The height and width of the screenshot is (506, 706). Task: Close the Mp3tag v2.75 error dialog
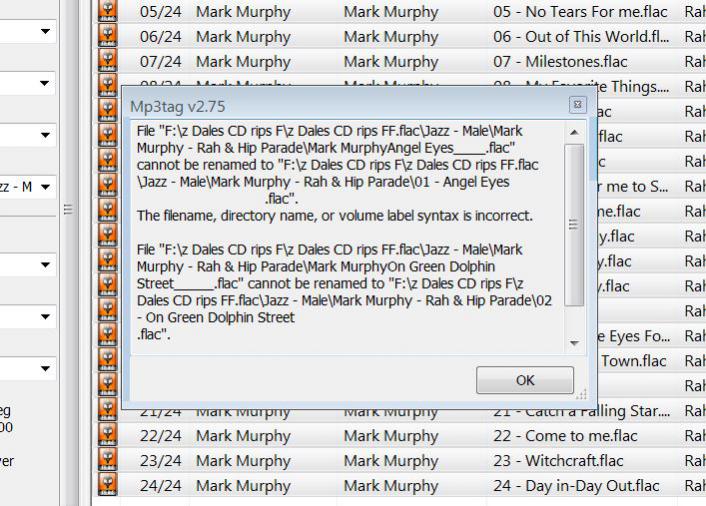tap(577, 105)
